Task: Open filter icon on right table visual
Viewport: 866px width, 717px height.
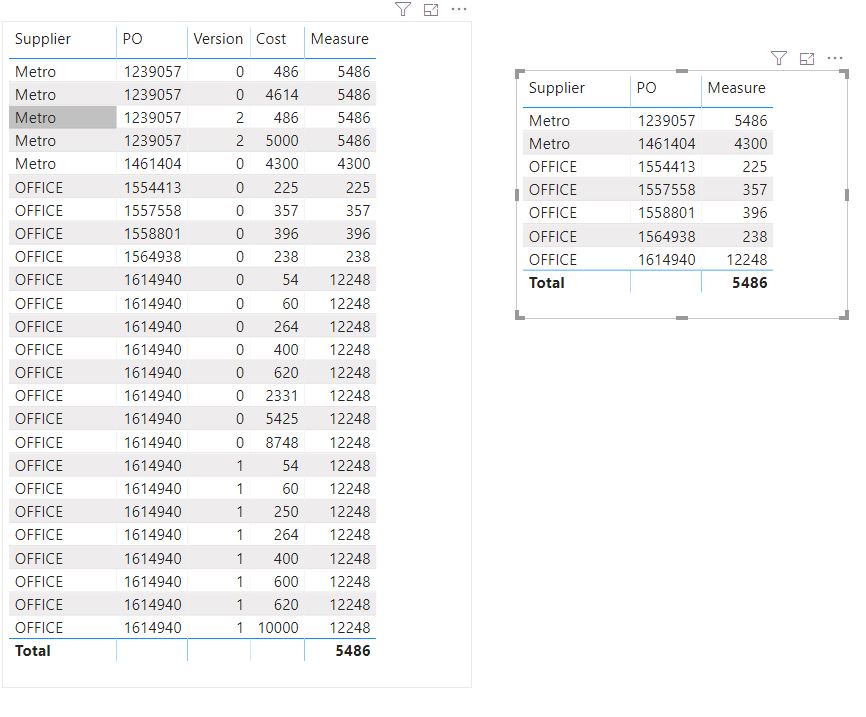Action: (779, 58)
